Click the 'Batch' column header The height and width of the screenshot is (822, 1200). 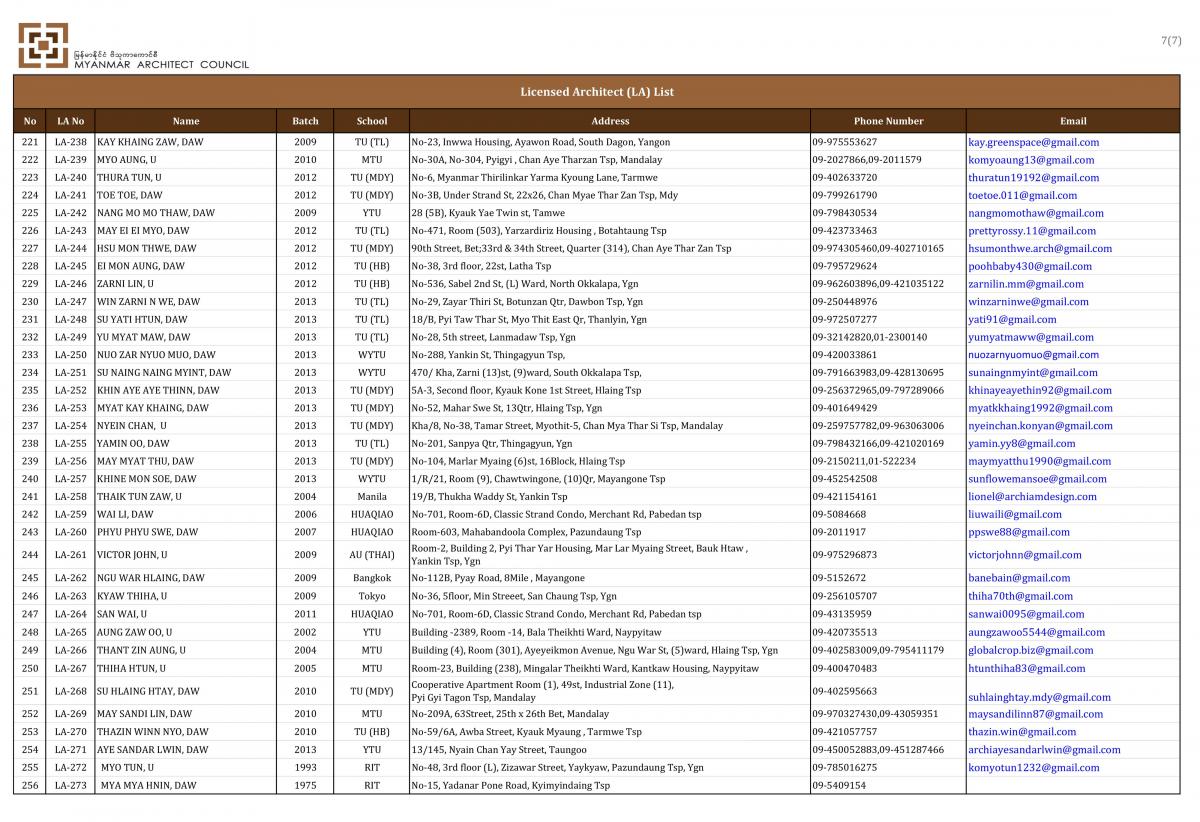(305, 121)
